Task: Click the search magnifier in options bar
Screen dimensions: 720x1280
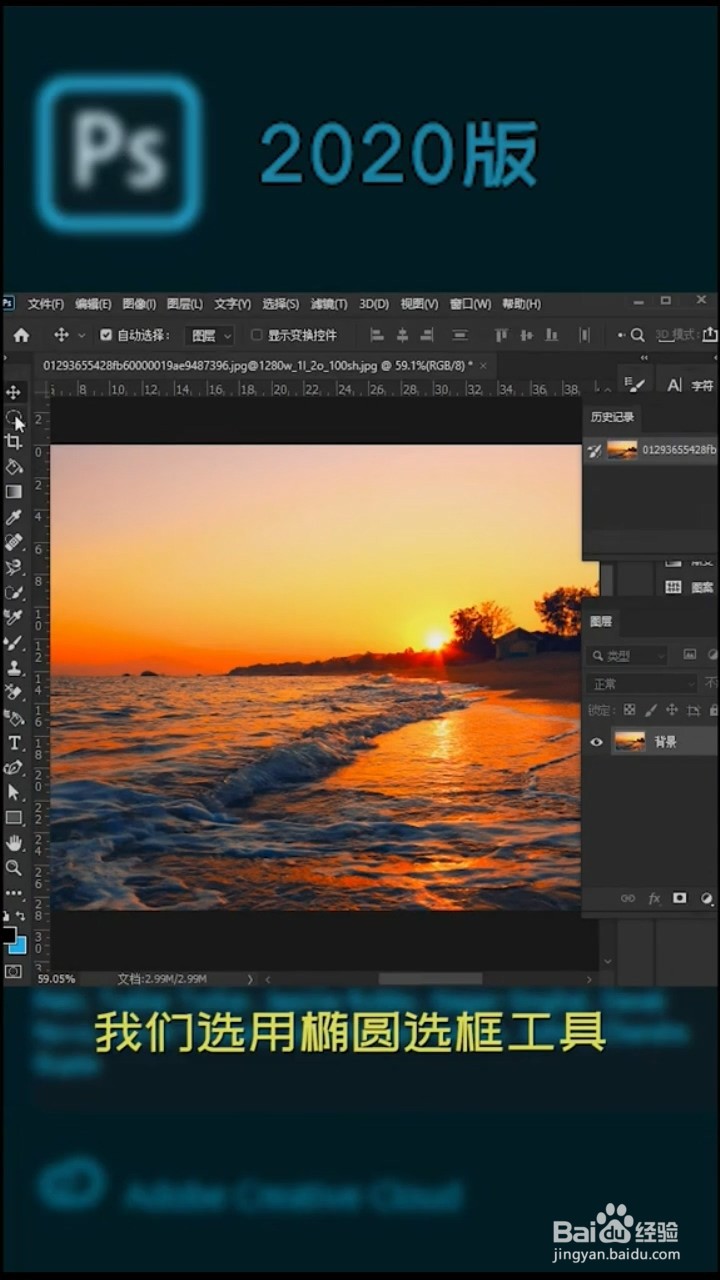Action: point(637,335)
